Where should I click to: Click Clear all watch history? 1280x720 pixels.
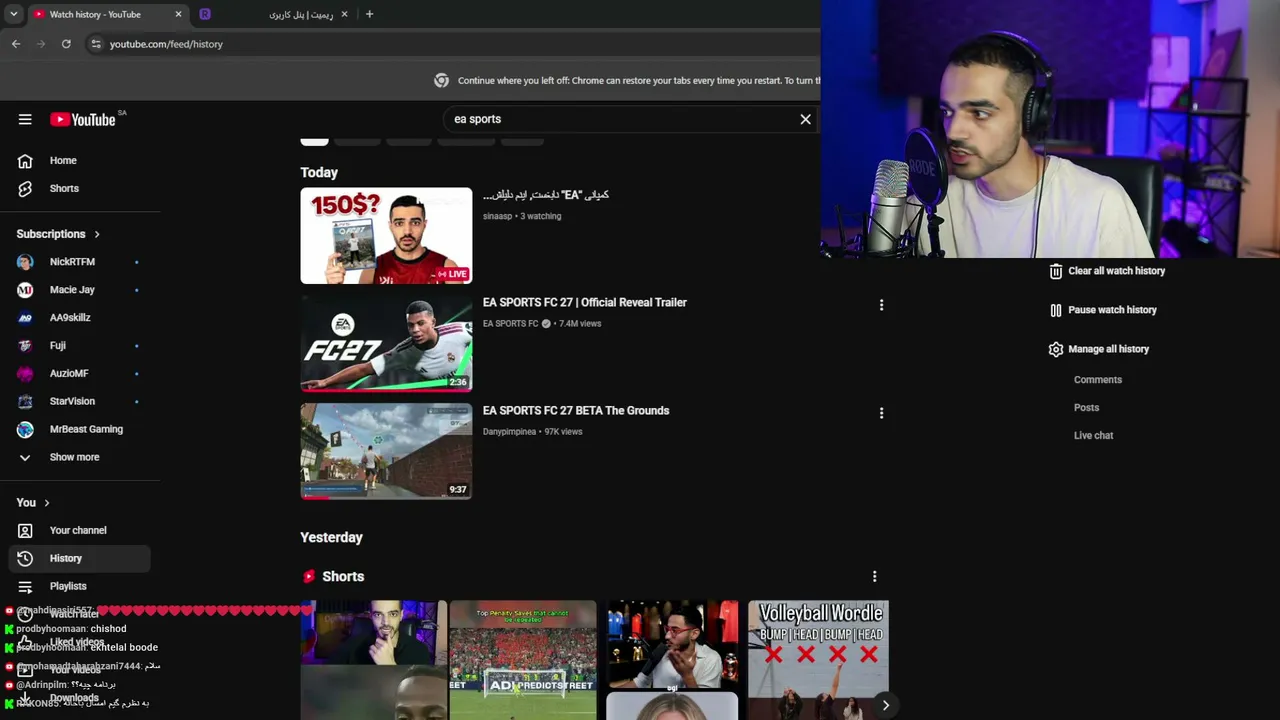click(1107, 271)
